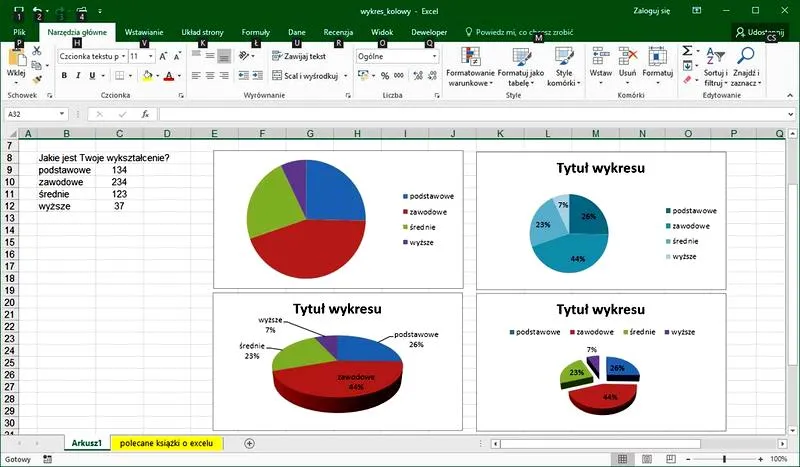This screenshot has height=467, width=800.
Task: Click the Borders icon
Action: [x=119, y=76]
